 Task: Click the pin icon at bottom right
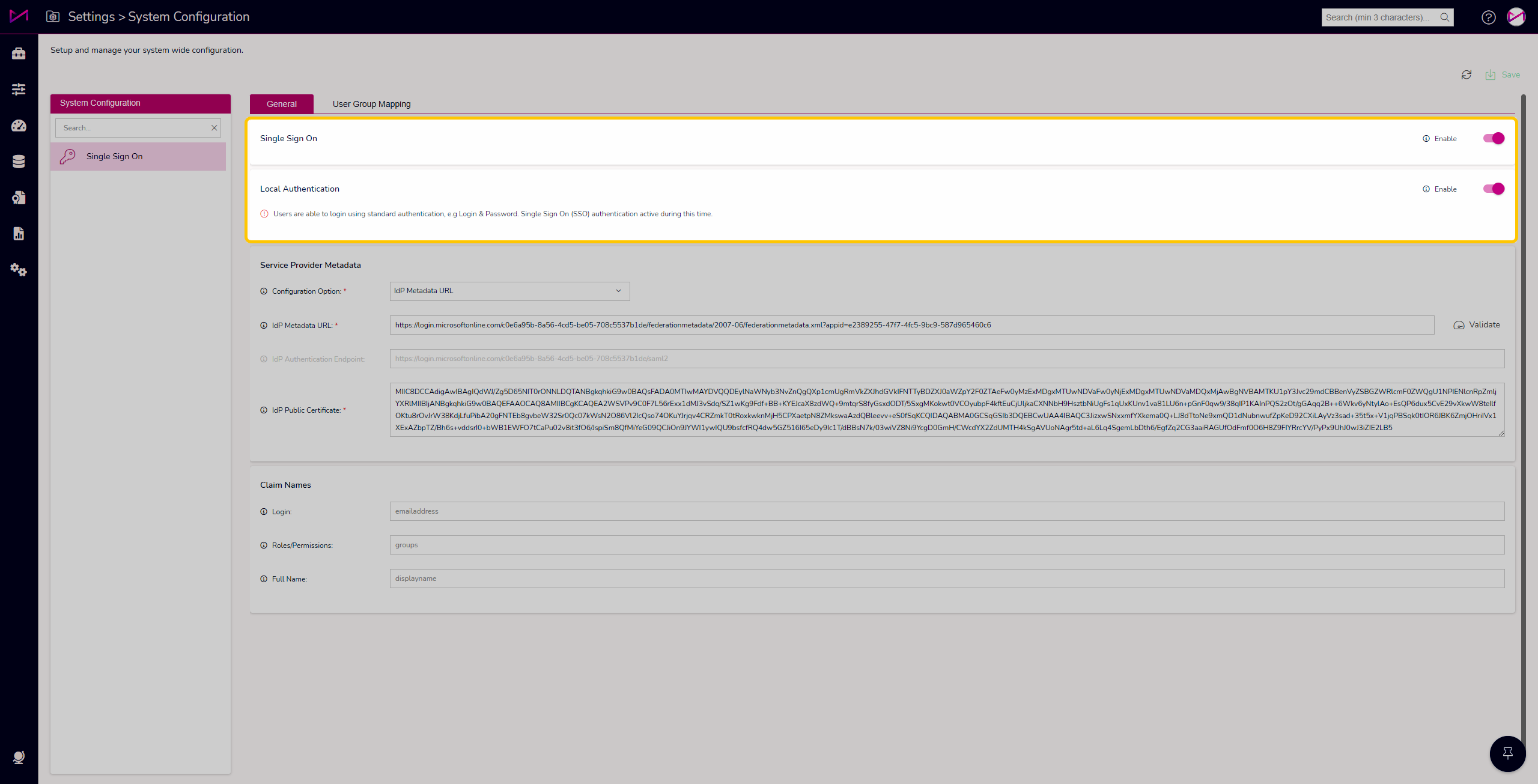(x=1507, y=753)
